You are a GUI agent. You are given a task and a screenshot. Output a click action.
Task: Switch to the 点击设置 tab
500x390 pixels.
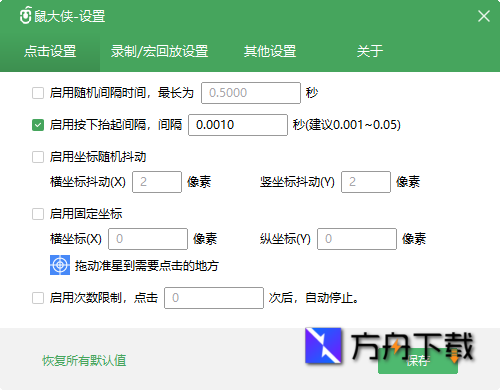pos(50,52)
